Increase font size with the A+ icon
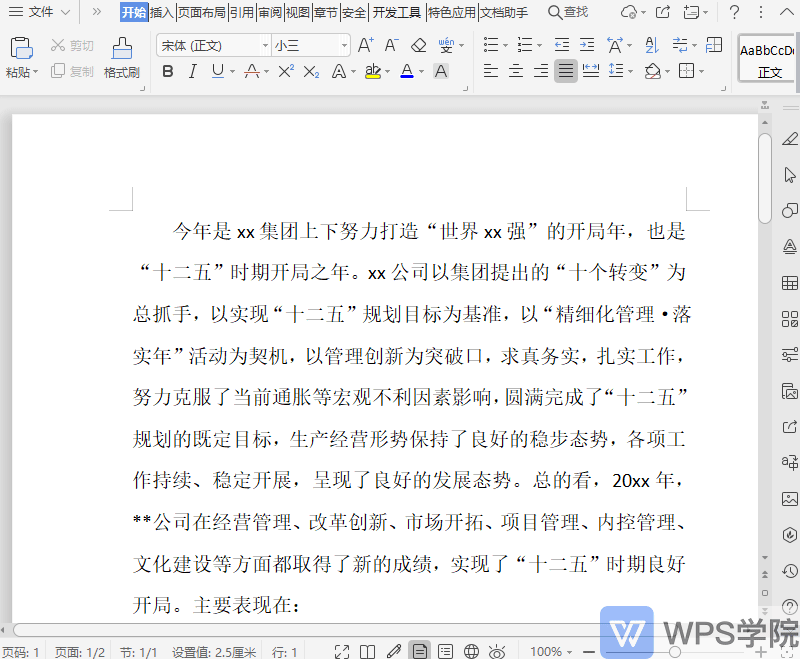Screen dimensions: 800x659 pyautogui.click(x=365, y=45)
